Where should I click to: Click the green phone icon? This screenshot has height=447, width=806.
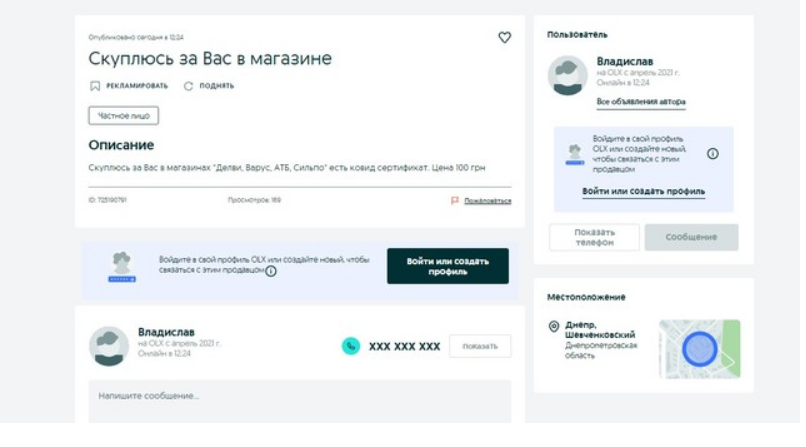[350, 346]
